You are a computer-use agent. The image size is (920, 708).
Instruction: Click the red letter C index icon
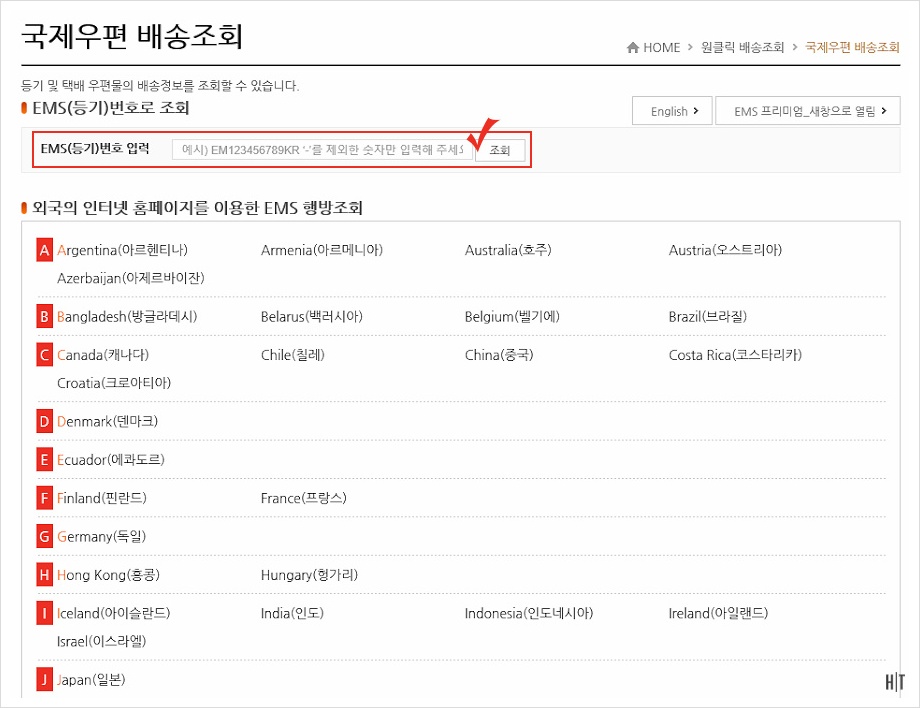(45, 355)
